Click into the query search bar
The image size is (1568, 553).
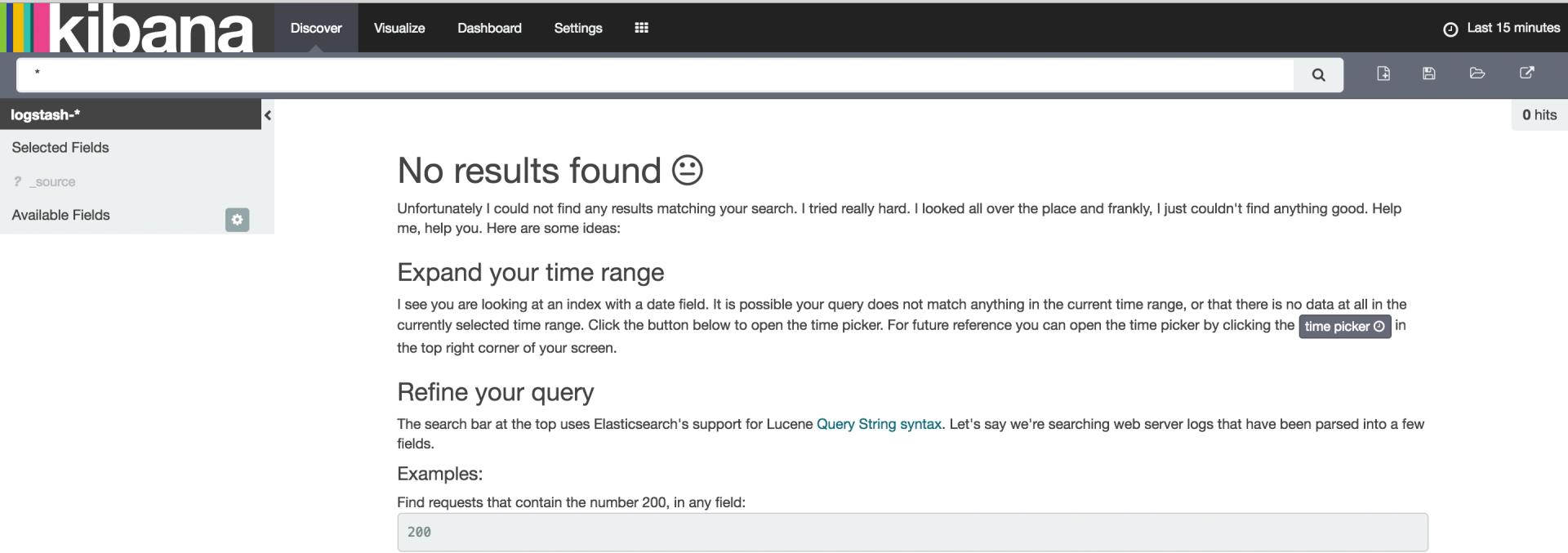click(x=653, y=75)
